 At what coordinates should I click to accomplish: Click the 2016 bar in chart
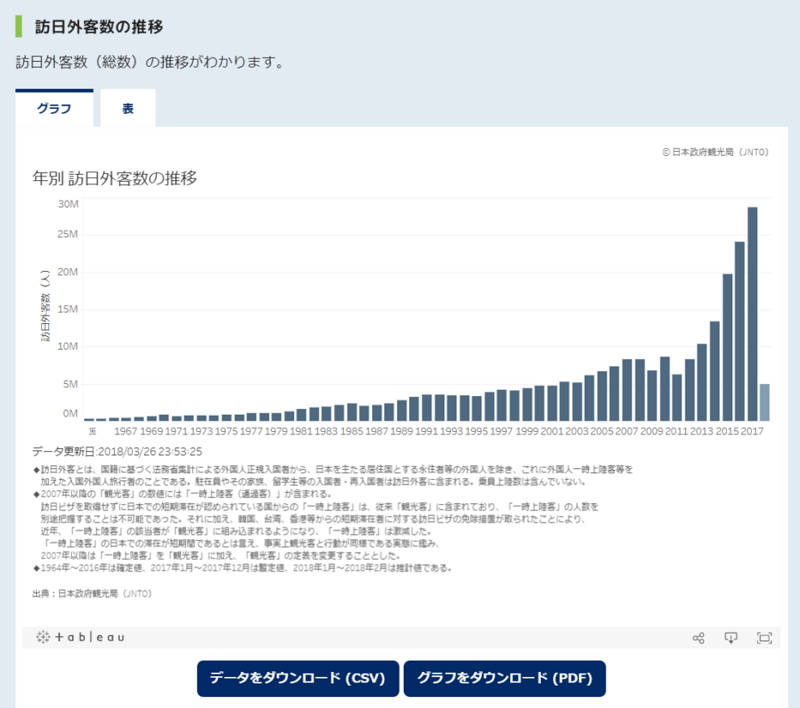[740, 331]
